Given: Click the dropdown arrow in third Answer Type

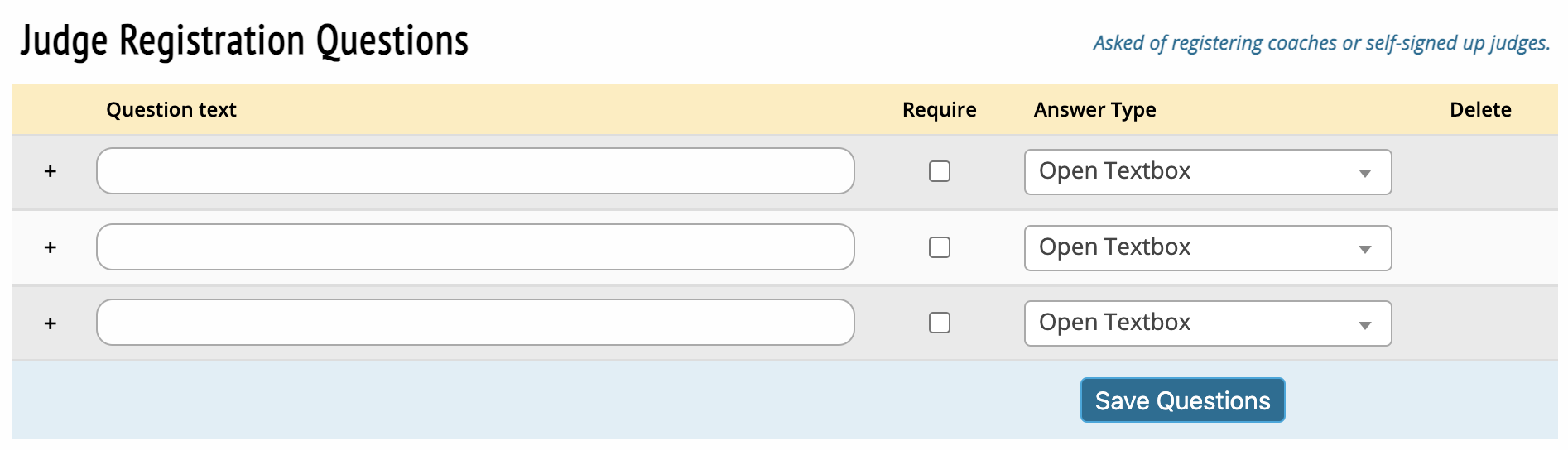Looking at the screenshot, I should pyautogui.click(x=1365, y=325).
